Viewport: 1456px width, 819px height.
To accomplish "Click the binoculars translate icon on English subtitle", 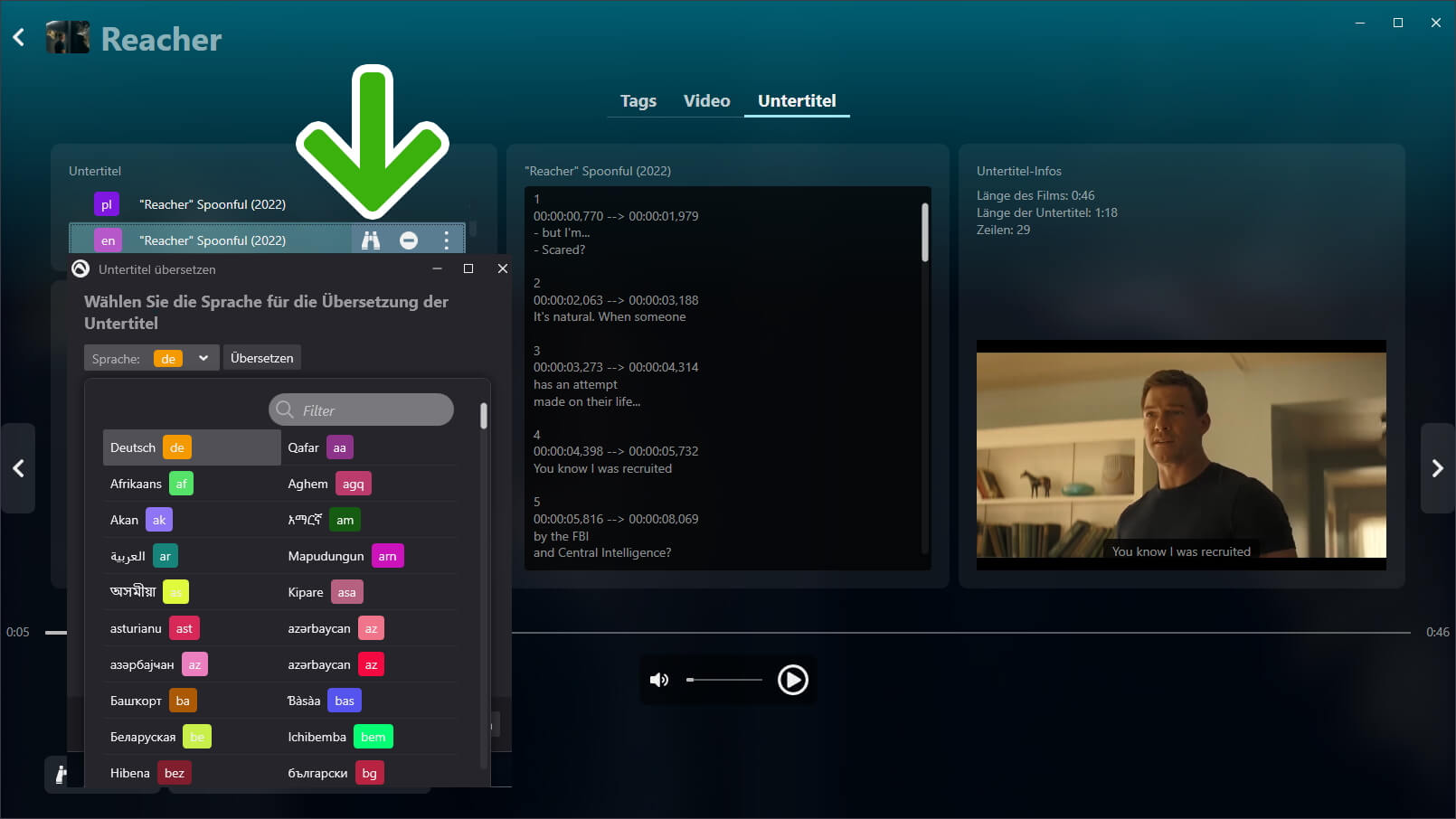I will pos(371,240).
